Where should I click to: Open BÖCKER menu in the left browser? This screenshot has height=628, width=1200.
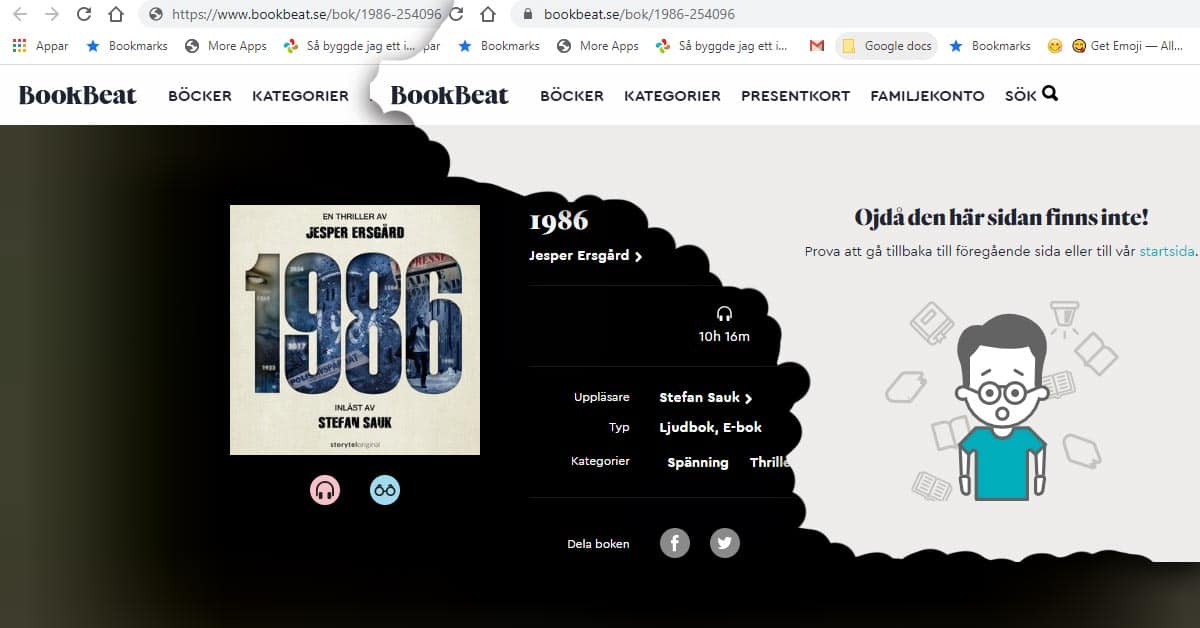(x=200, y=96)
